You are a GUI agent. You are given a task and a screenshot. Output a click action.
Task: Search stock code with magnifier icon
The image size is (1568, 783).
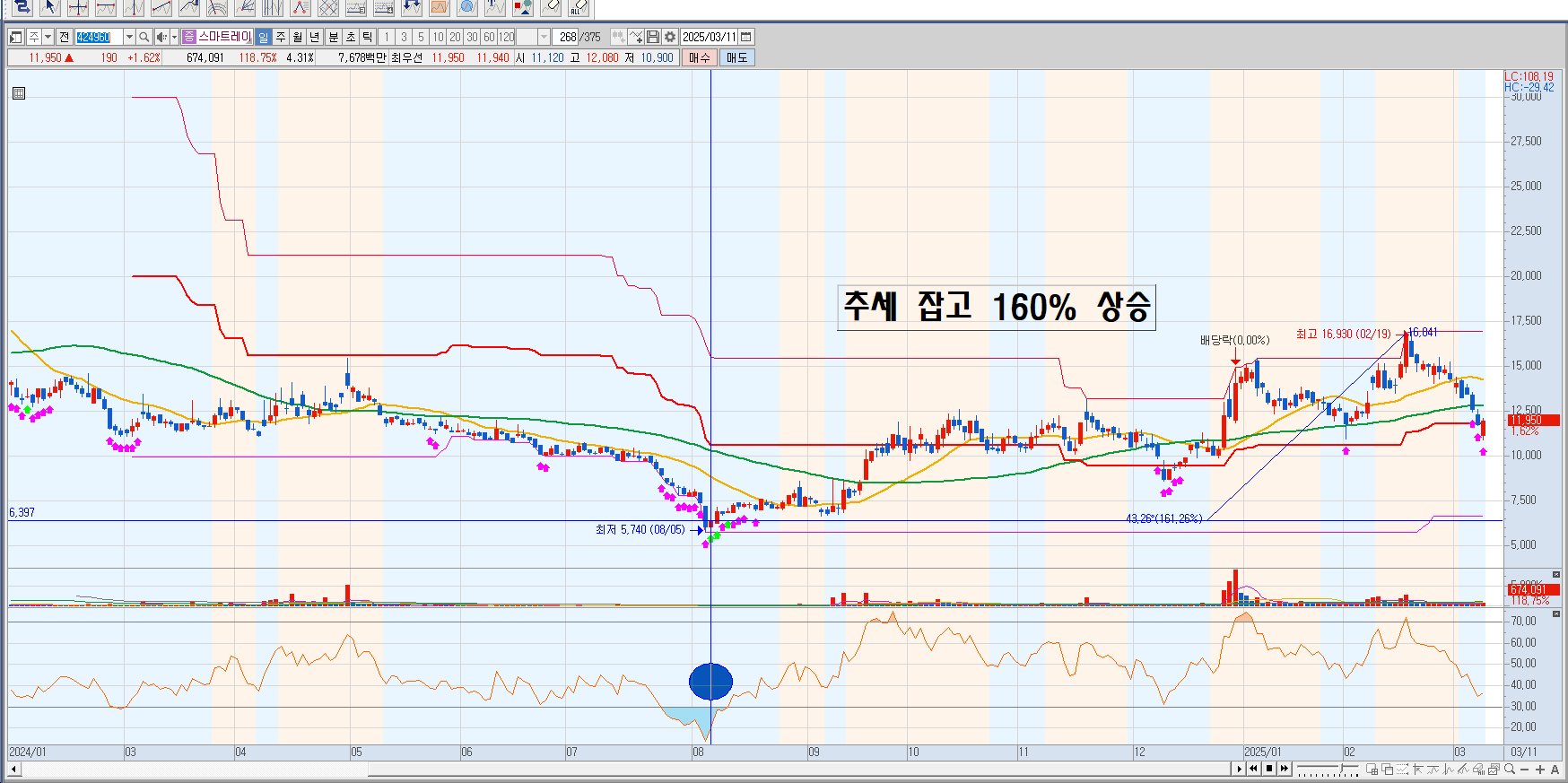[x=144, y=37]
